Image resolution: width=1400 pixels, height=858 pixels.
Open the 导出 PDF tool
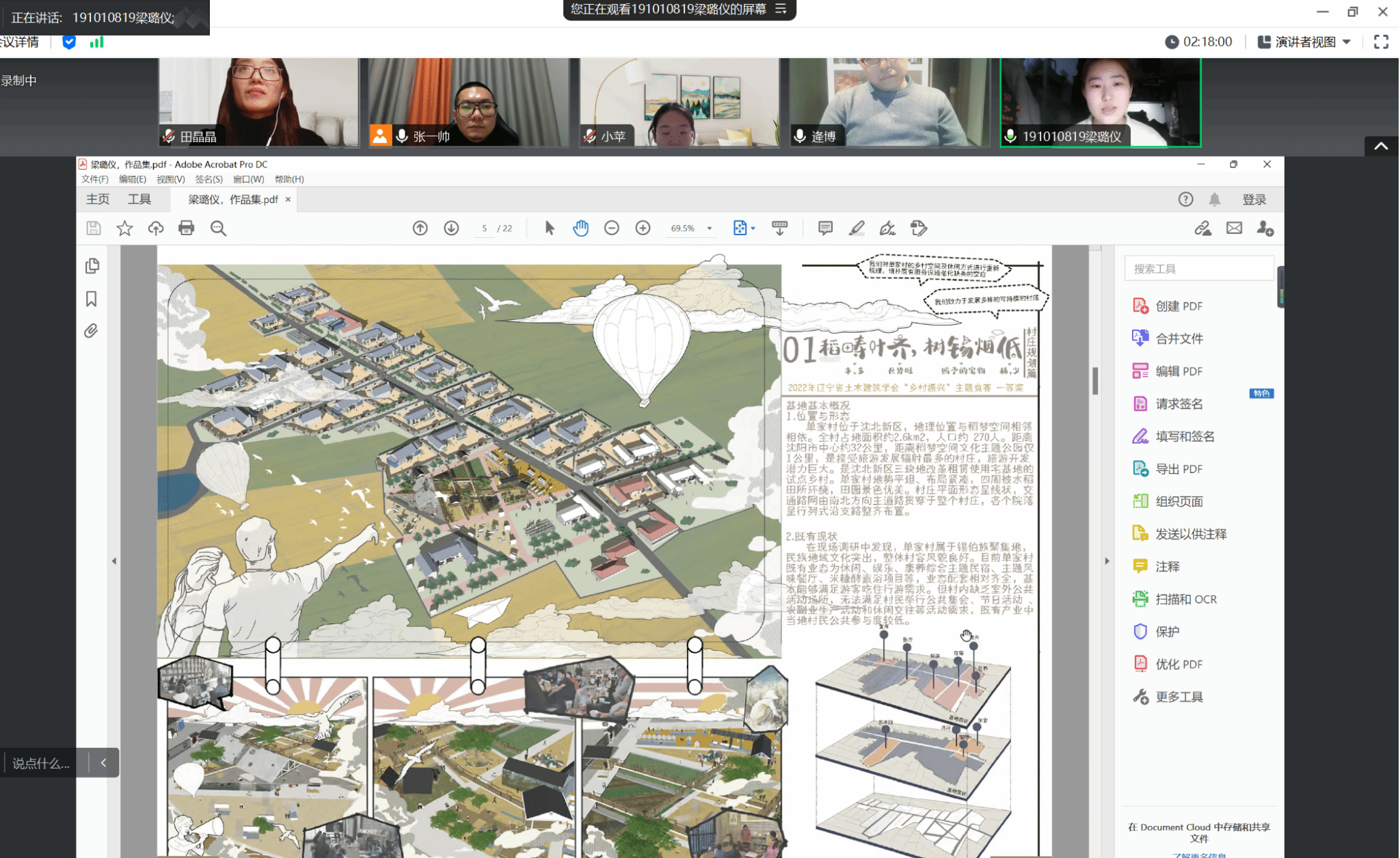[x=1179, y=469]
